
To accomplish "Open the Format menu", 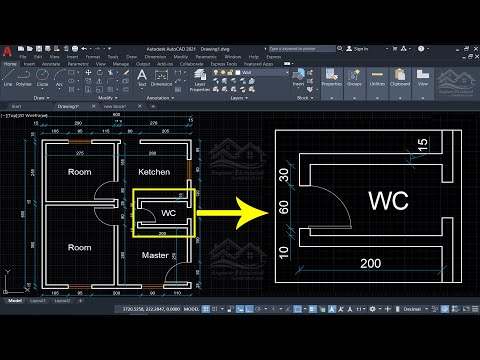I will coord(93,57).
